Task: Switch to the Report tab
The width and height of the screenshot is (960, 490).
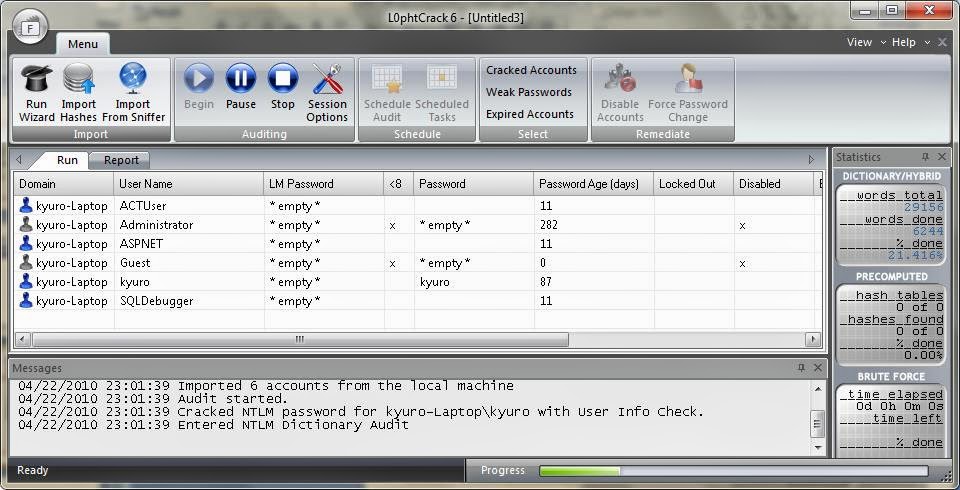Action: 121,160
